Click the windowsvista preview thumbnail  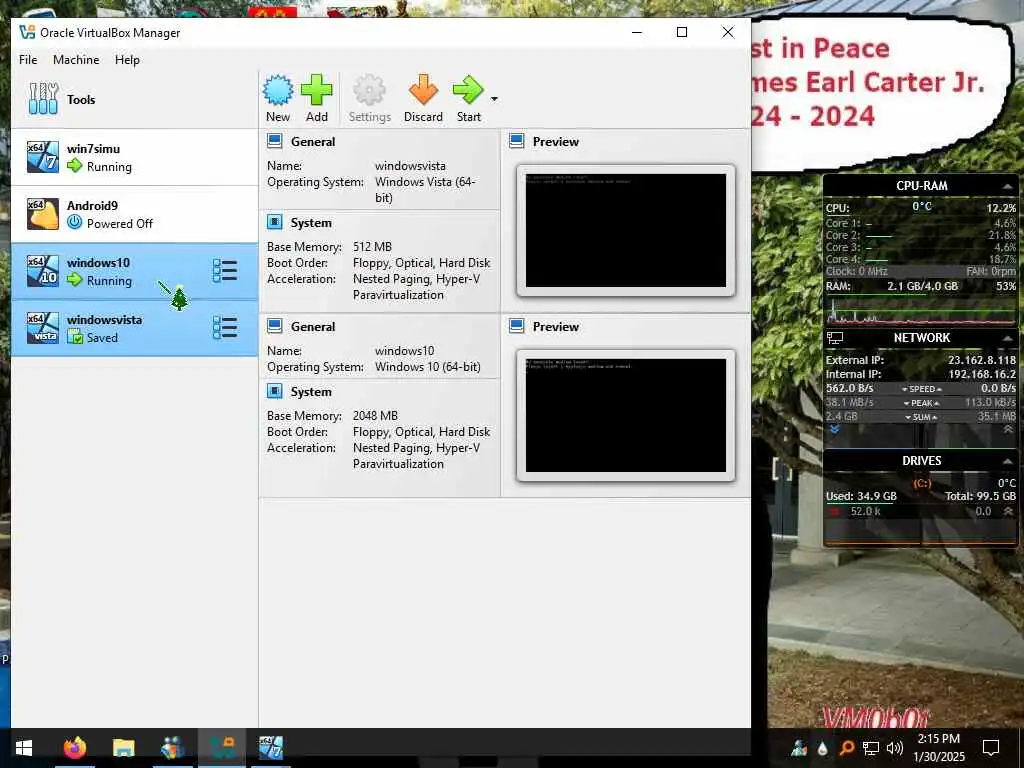click(x=626, y=231)
